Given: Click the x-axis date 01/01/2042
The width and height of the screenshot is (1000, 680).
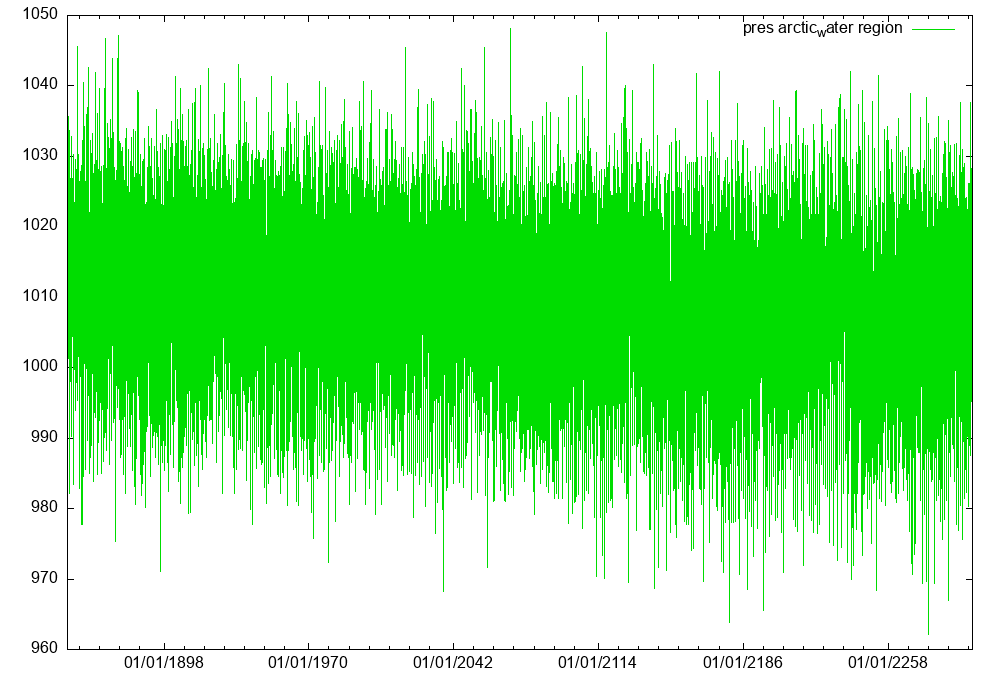Looking at the screenshot, I should 453,663.
